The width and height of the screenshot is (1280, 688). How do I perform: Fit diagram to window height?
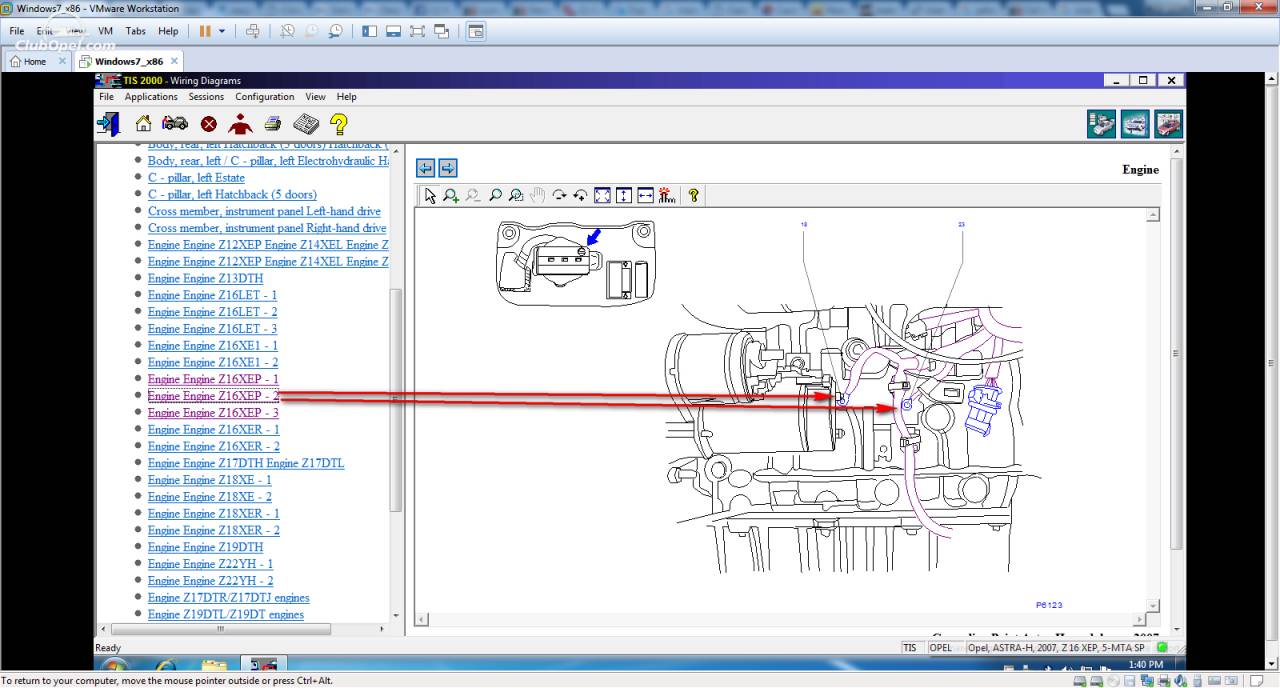point(623,196)
